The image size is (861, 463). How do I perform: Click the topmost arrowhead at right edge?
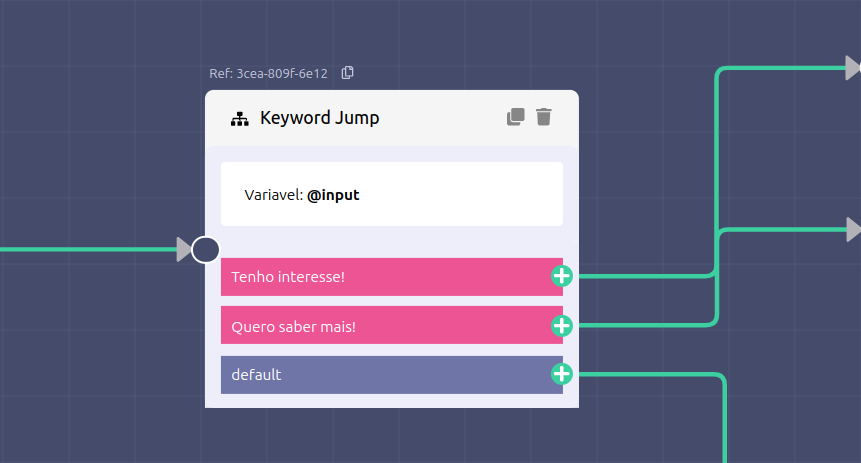point(852,68)
